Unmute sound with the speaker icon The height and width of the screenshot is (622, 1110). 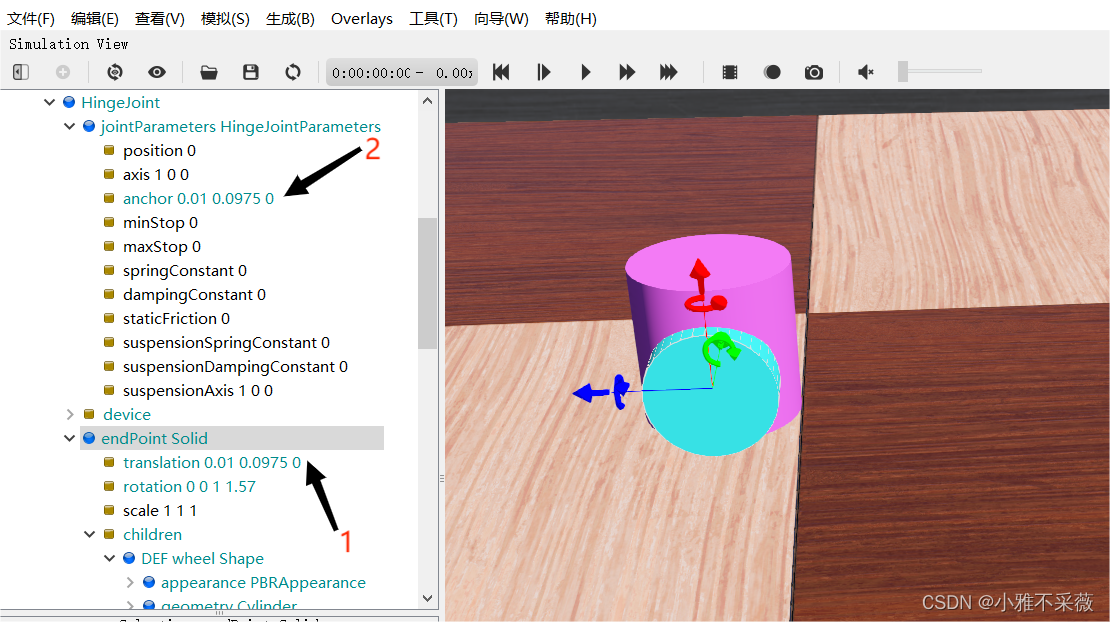click(866, 72)
